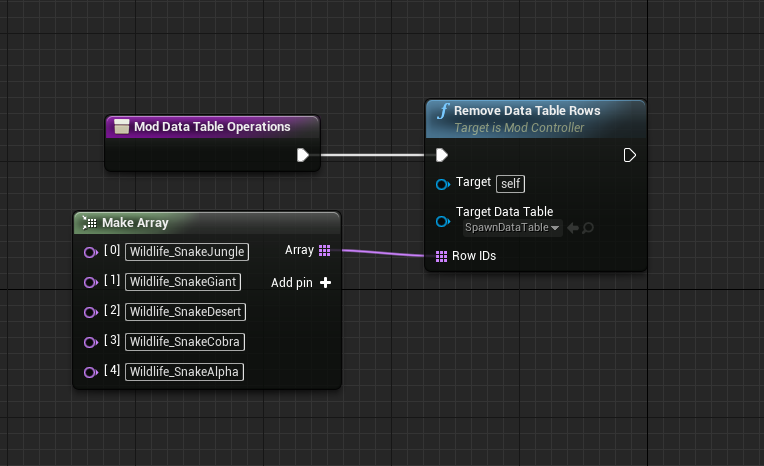Click the [0] input pin circle

coord(90,252)
